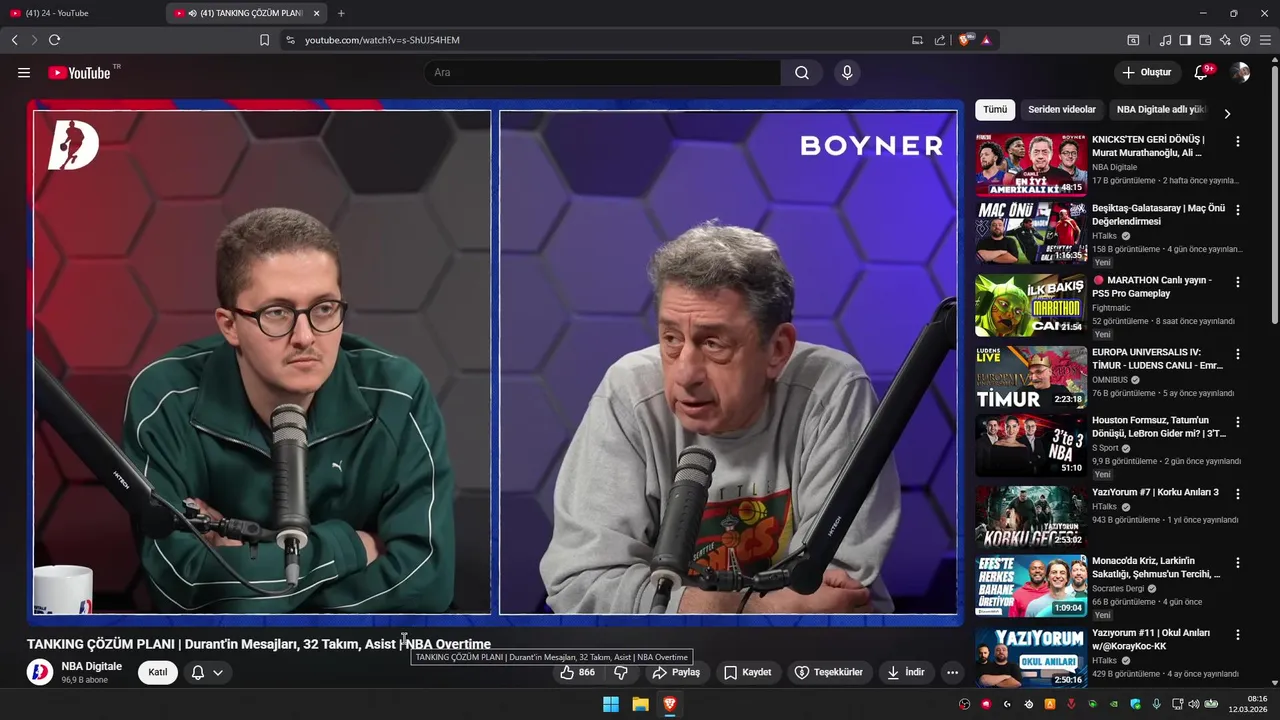Open the share page icon in address bar
The width and height of the screenshot is (1280, 720).
pos(940,40)
